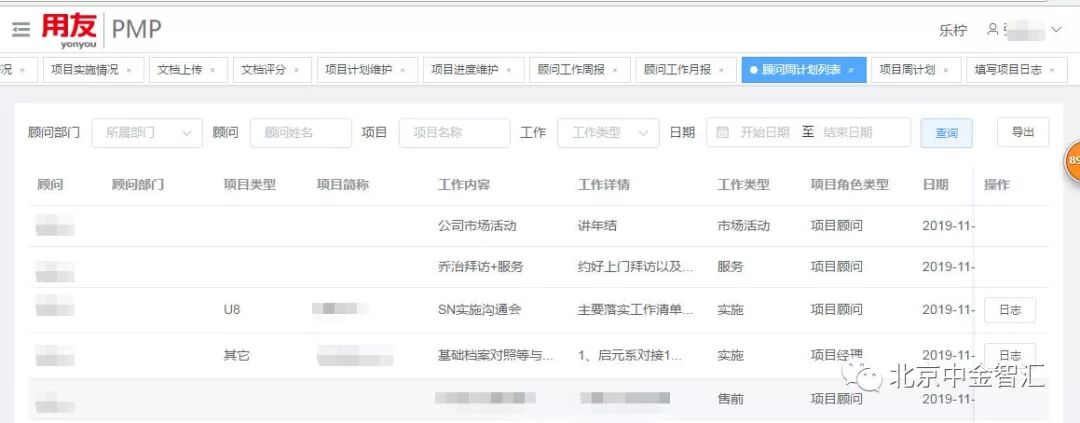
Task: Open 日志 for the 基础档案对照 row
Action: [x=1010, y=355]
